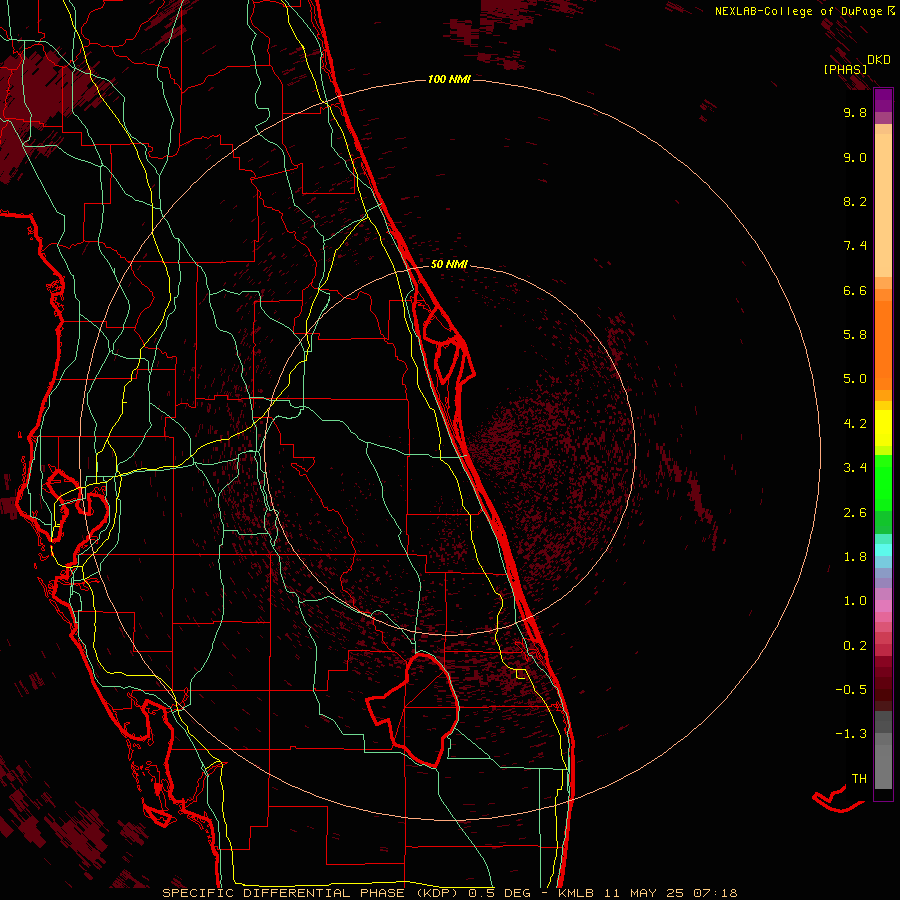
Task: Click the 5.8 legend value
Action: coord(855,335)
